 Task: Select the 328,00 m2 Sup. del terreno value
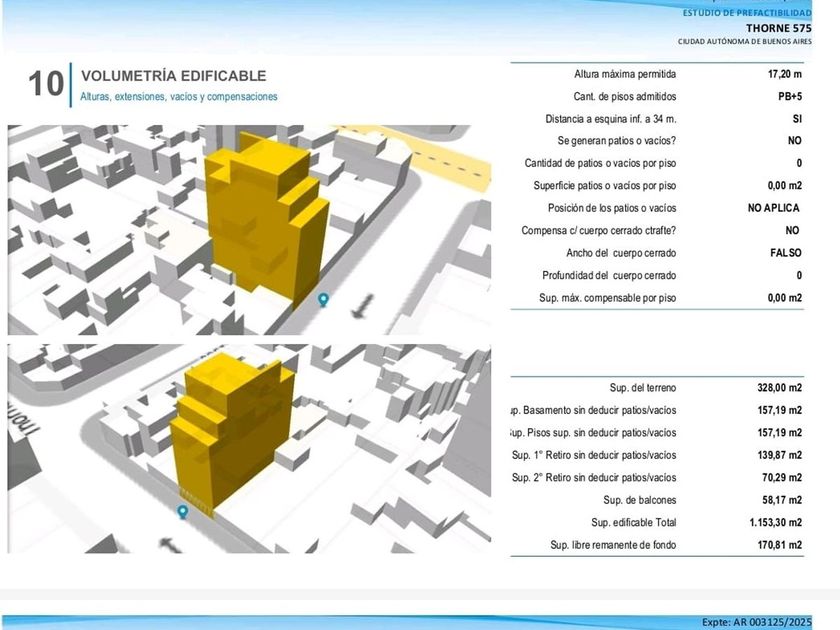[x=779, y=388]
